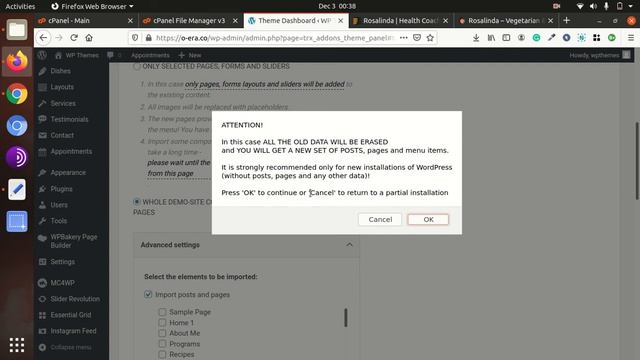Close the cPanel - Main tab
The image size is (640, 360).
(x=130, y=20)
